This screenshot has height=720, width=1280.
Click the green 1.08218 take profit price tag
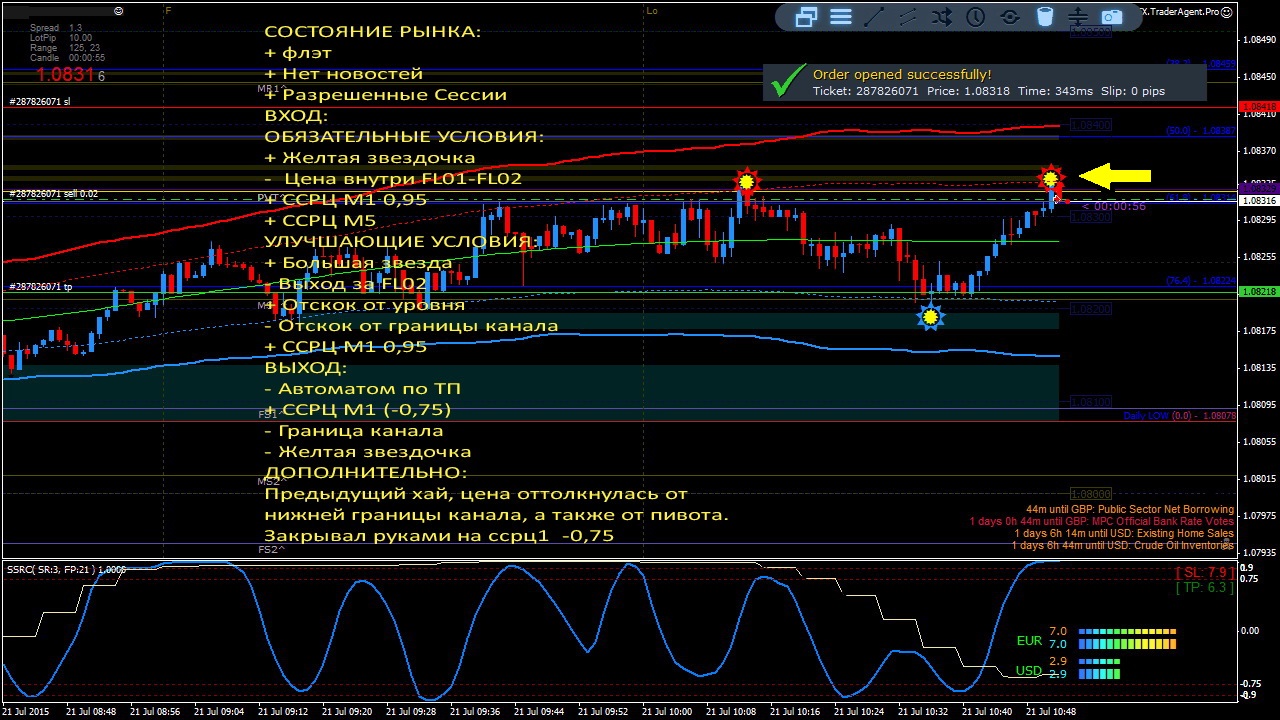[x=1258, y=292]
